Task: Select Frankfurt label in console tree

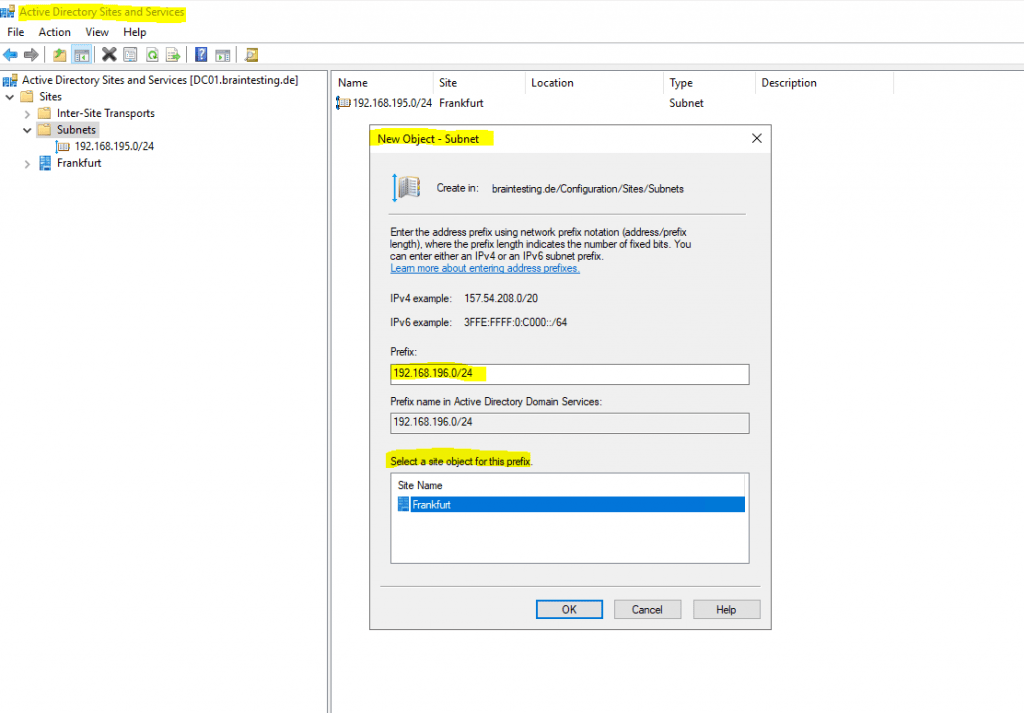Action: (79, 163)
